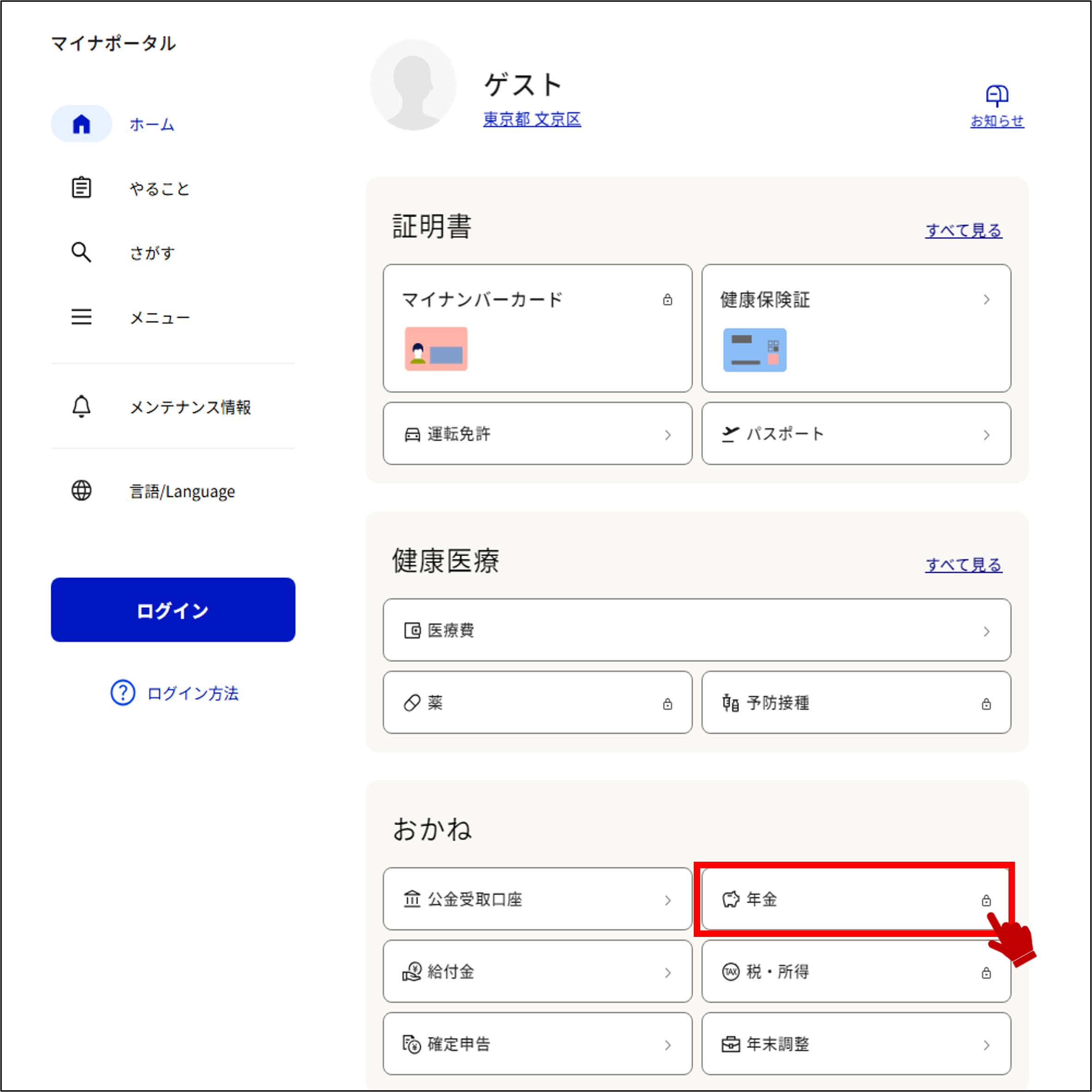Click the 給付金 label
The height and width of the screenshot is (1092, 1092).
click(450, 972)
